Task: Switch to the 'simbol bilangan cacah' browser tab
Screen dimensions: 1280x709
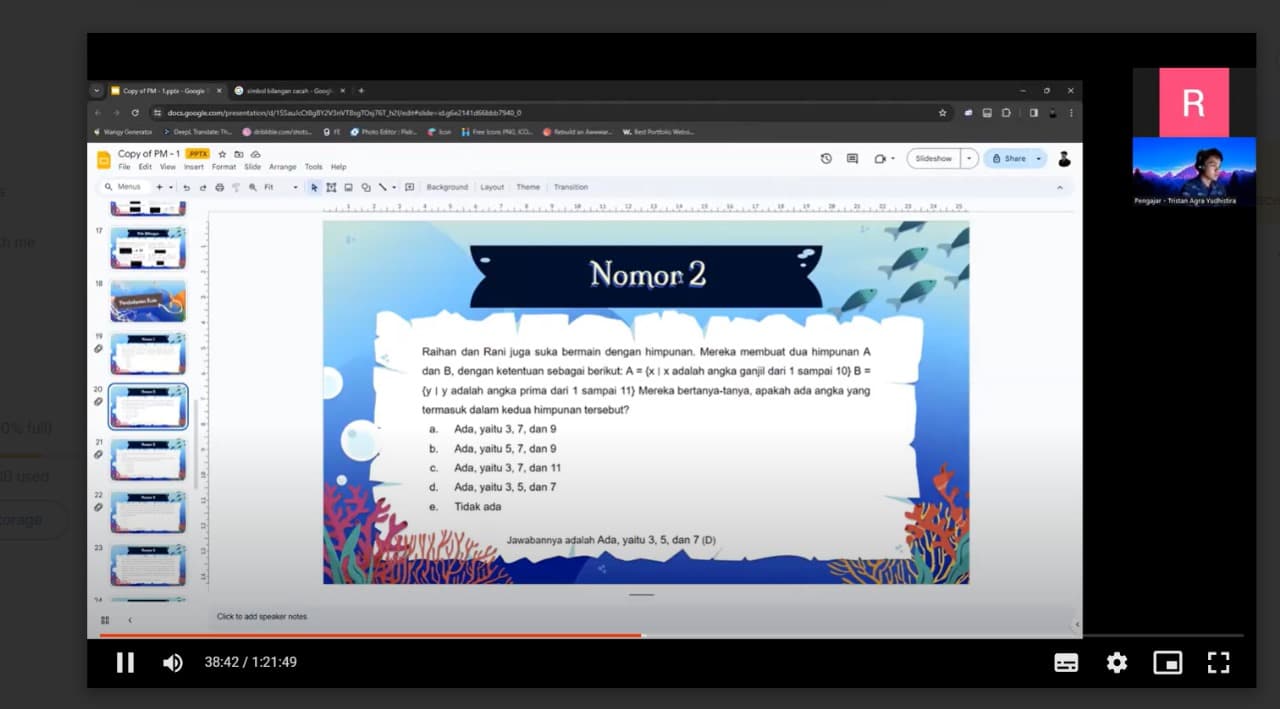Action: [290, 90]
